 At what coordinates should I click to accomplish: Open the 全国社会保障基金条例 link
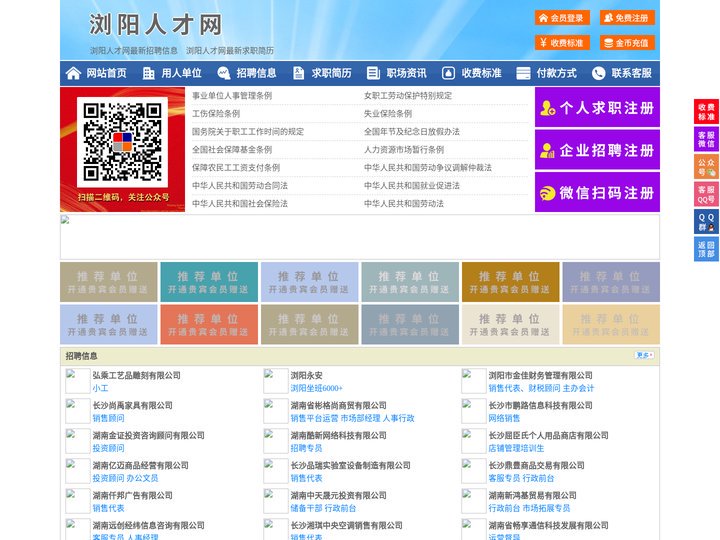coord(232,150)
